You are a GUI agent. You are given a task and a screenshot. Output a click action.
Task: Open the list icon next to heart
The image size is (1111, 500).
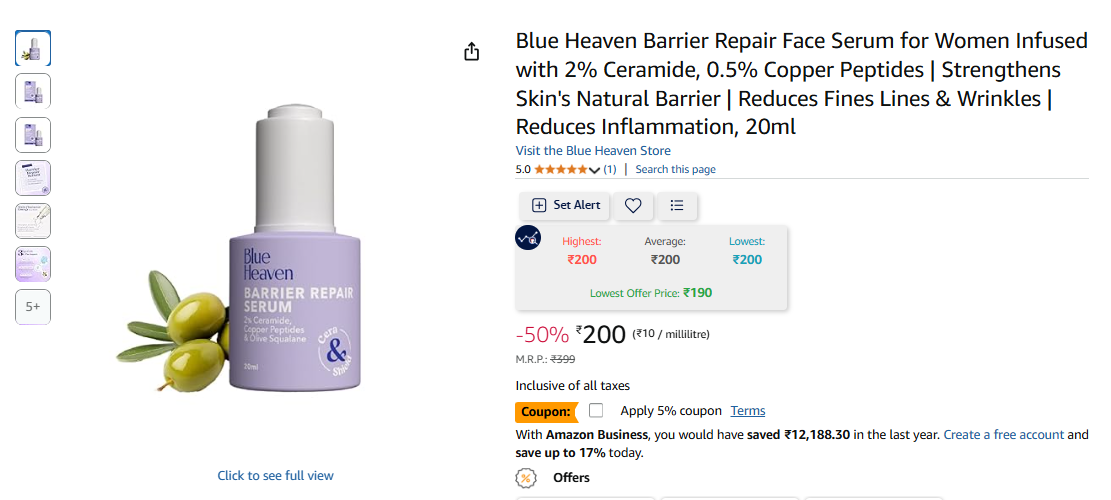(x=677, y=205)
